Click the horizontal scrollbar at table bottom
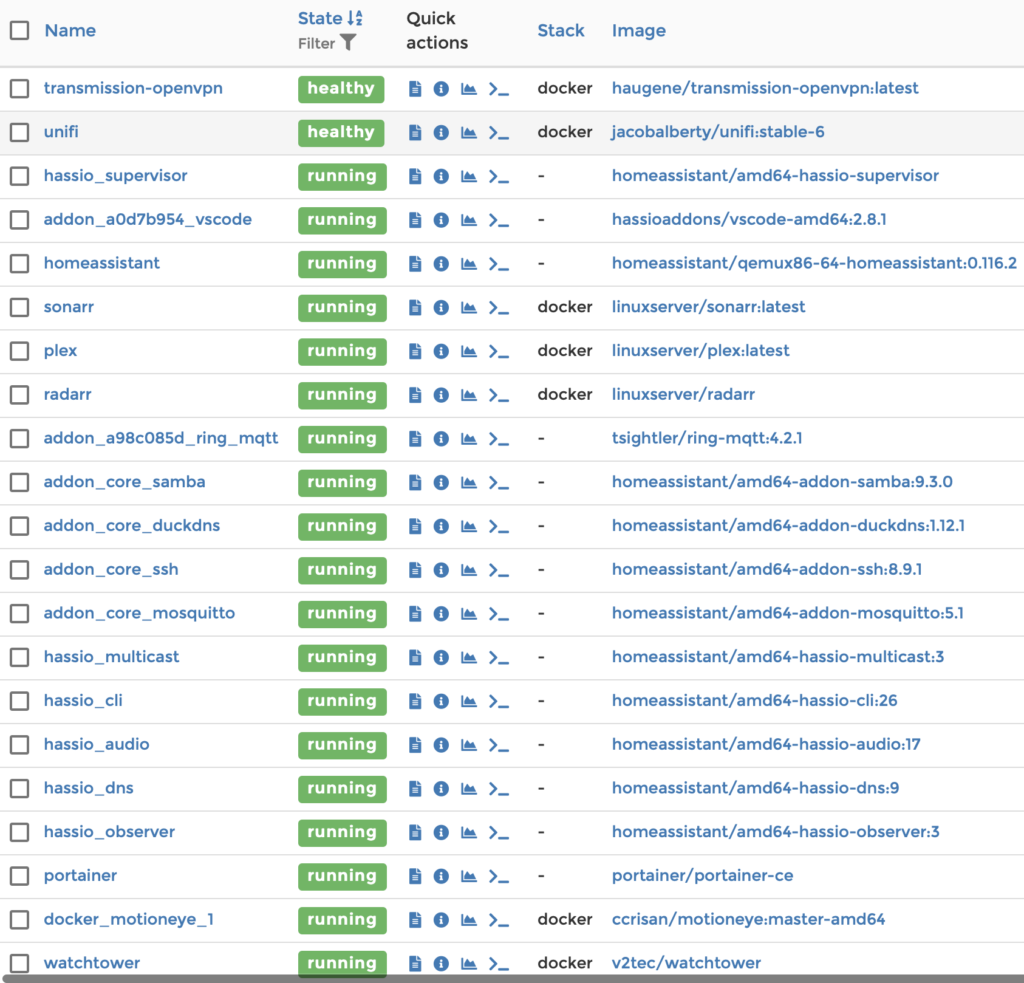 click(x=512, y=979)
